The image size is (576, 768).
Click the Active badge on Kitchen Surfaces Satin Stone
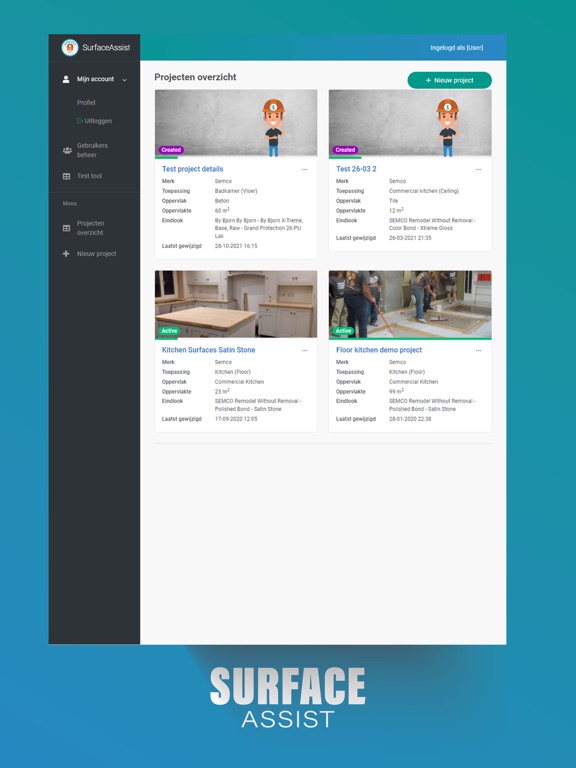pos(169,331)
